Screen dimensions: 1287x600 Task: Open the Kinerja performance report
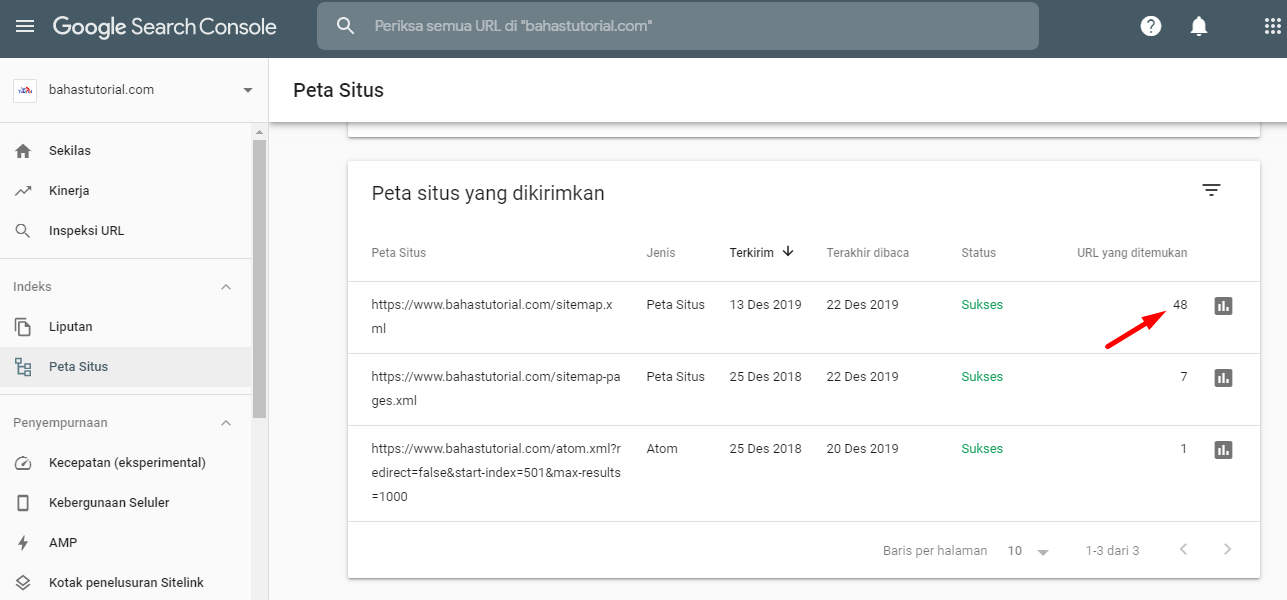click(x=126, y=191)
